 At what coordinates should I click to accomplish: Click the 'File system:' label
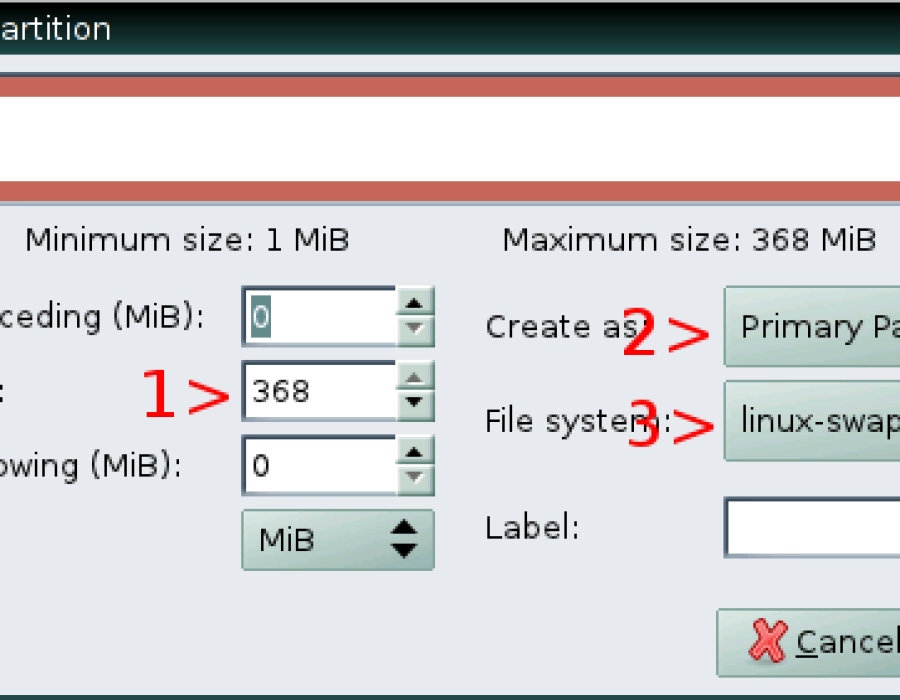[578, 421]
